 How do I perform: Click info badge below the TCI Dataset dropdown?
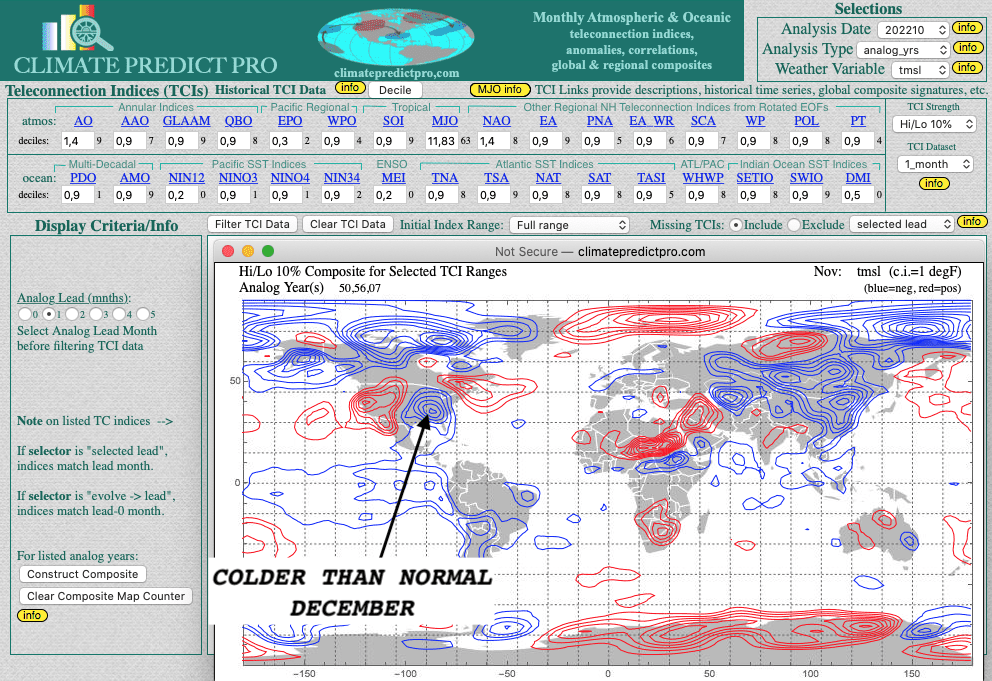click(933, 184)
